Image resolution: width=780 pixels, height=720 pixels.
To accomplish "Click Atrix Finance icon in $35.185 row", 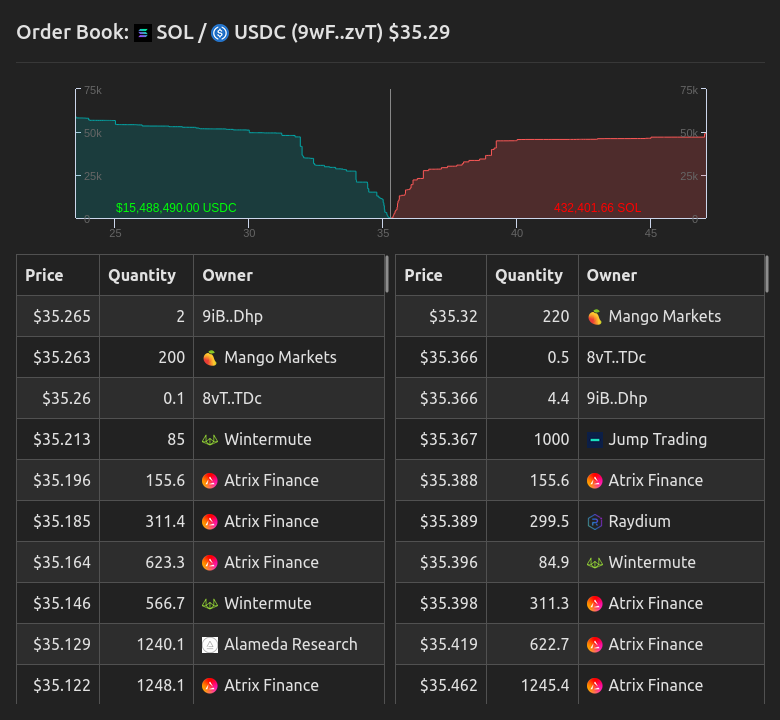I will [210, 521].
